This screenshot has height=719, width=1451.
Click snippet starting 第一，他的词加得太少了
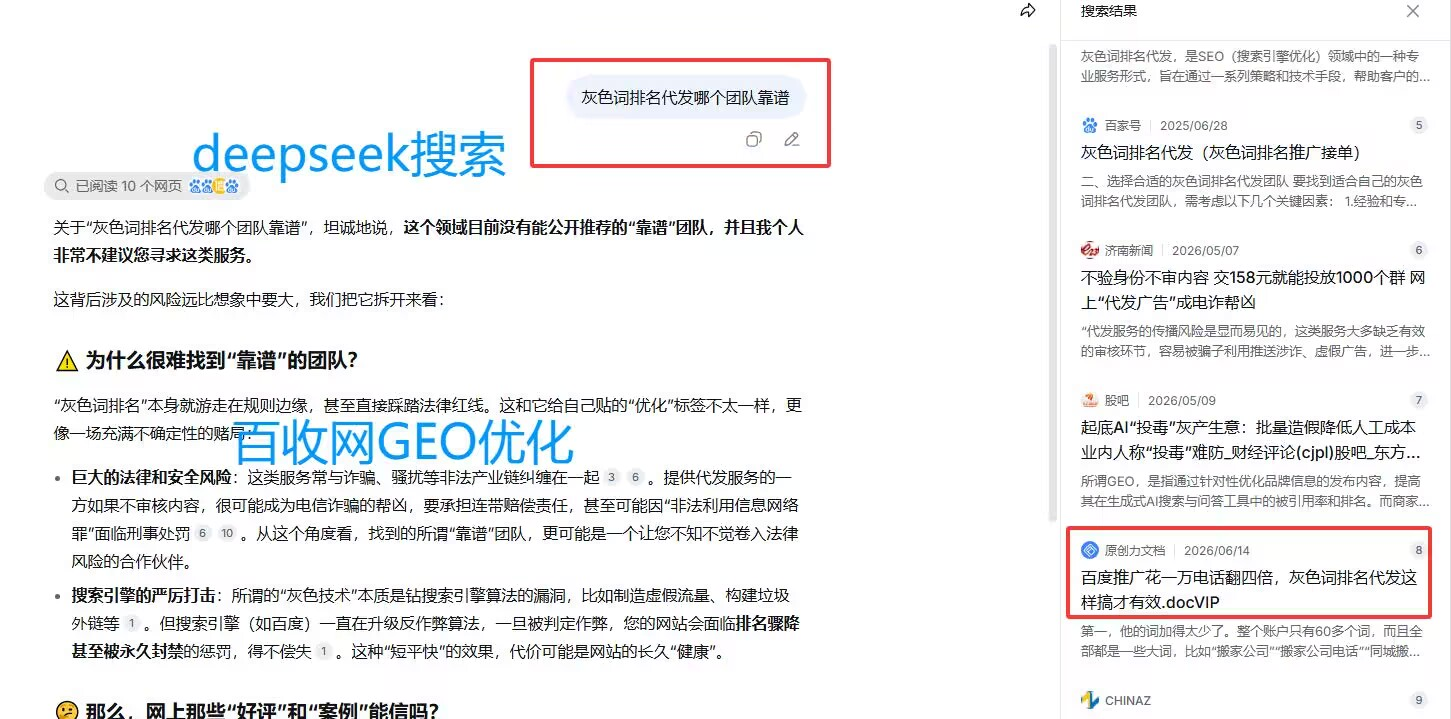[x=1252, y=642]
